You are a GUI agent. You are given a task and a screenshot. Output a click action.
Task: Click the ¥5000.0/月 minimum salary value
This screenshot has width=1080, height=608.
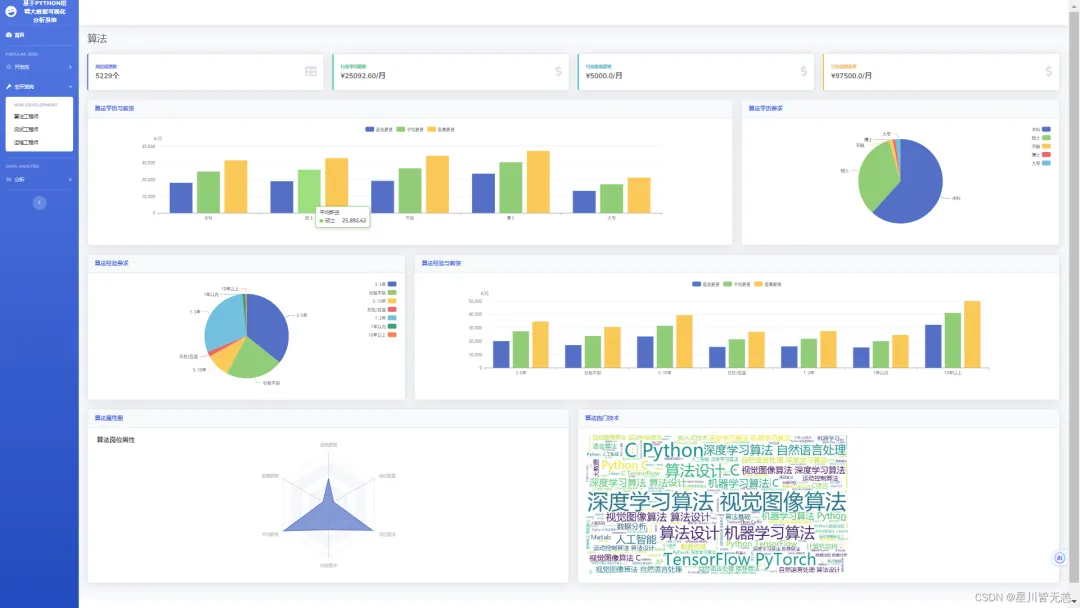604,76
